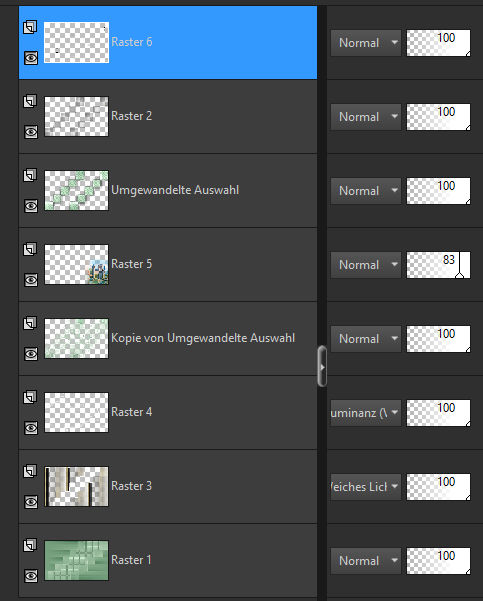The image size is (483, 601).
Task: Open Luminanz blend mode dropdown of Raster 4
Action: point(366,413)
